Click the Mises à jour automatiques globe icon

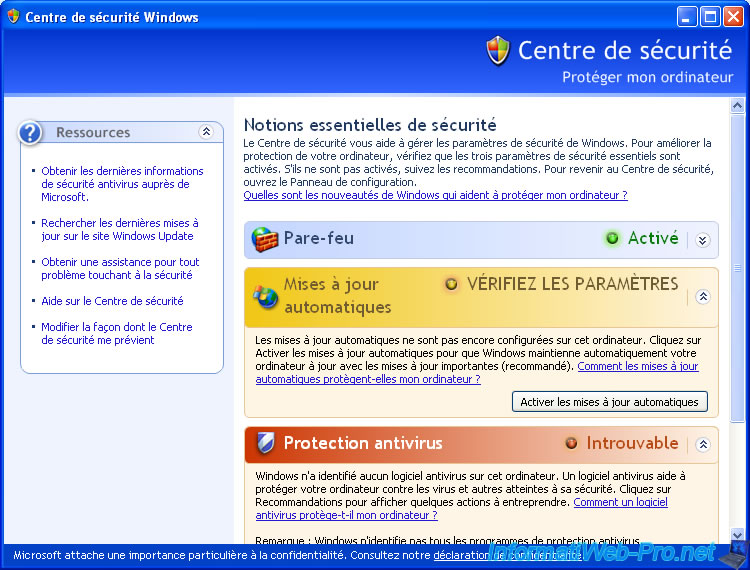pyautogui.click(x=265, y=296)
